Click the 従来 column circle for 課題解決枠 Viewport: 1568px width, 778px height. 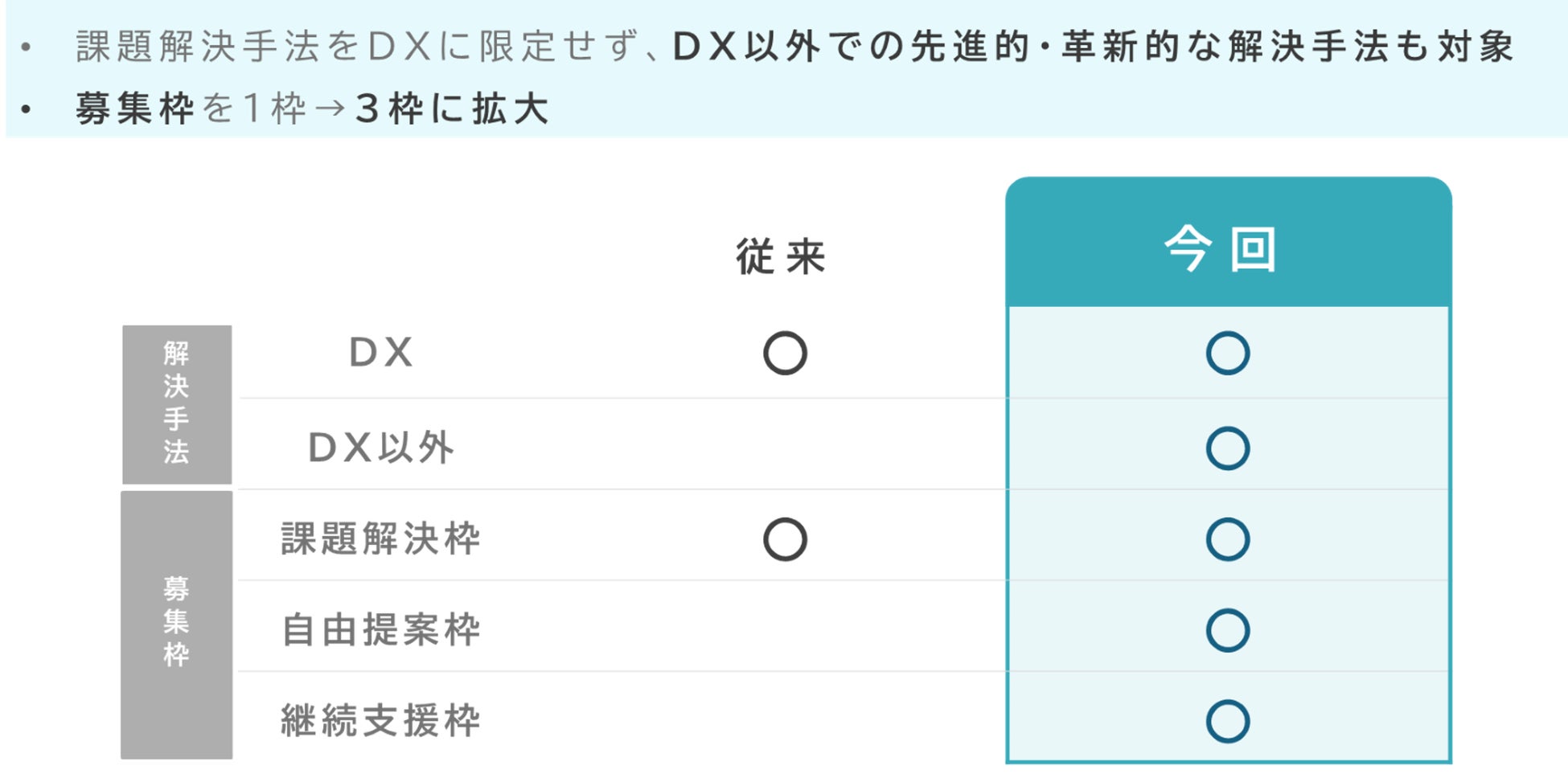pyautogui.click(x=785, y=539)
